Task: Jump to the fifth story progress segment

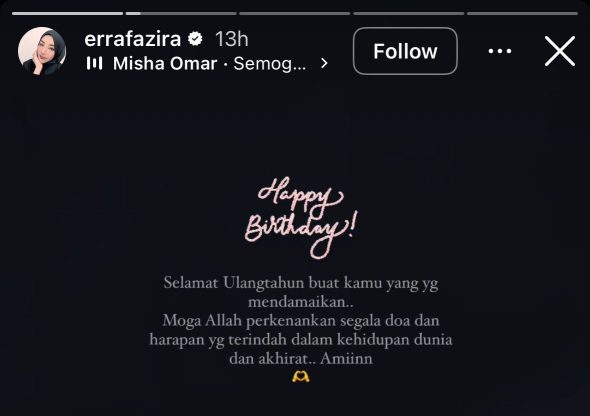Action: click(522, 14)
